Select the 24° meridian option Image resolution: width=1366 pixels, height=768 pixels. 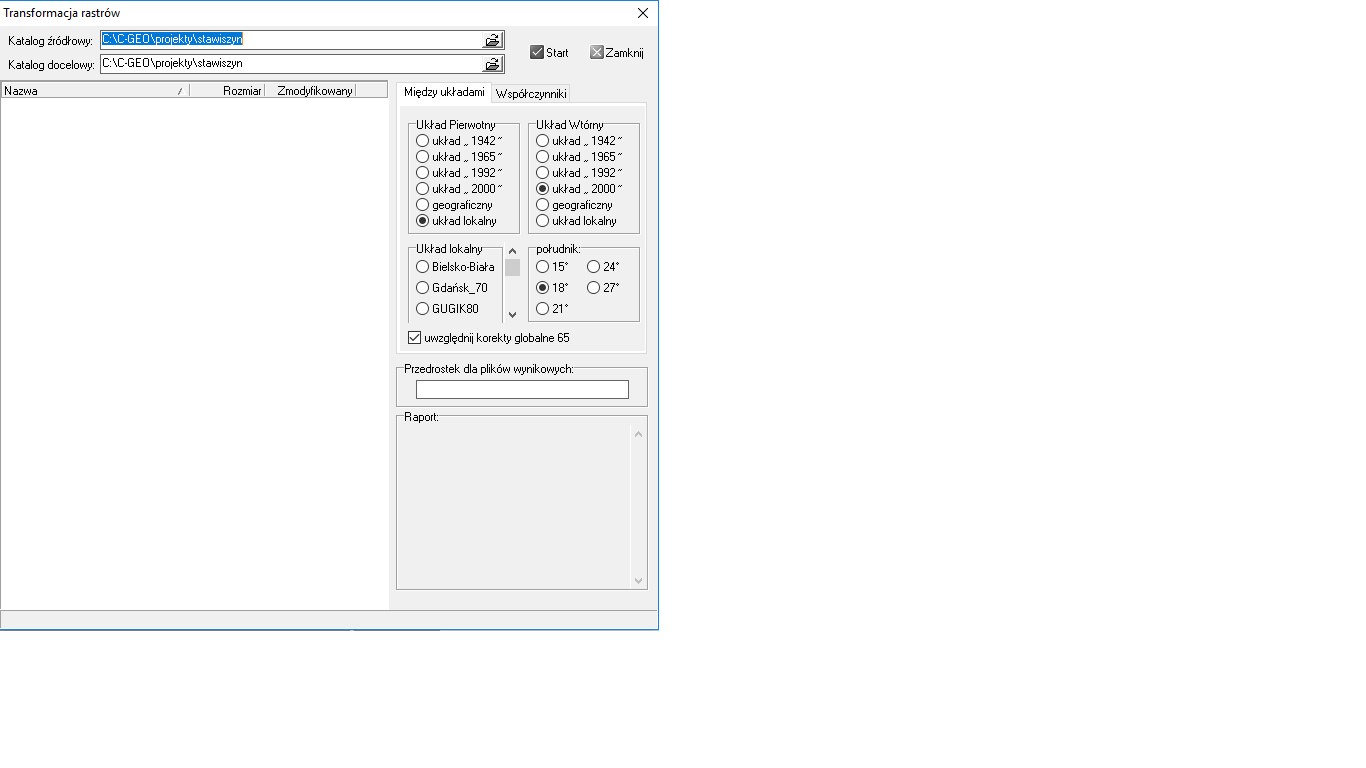click(603, 267)
